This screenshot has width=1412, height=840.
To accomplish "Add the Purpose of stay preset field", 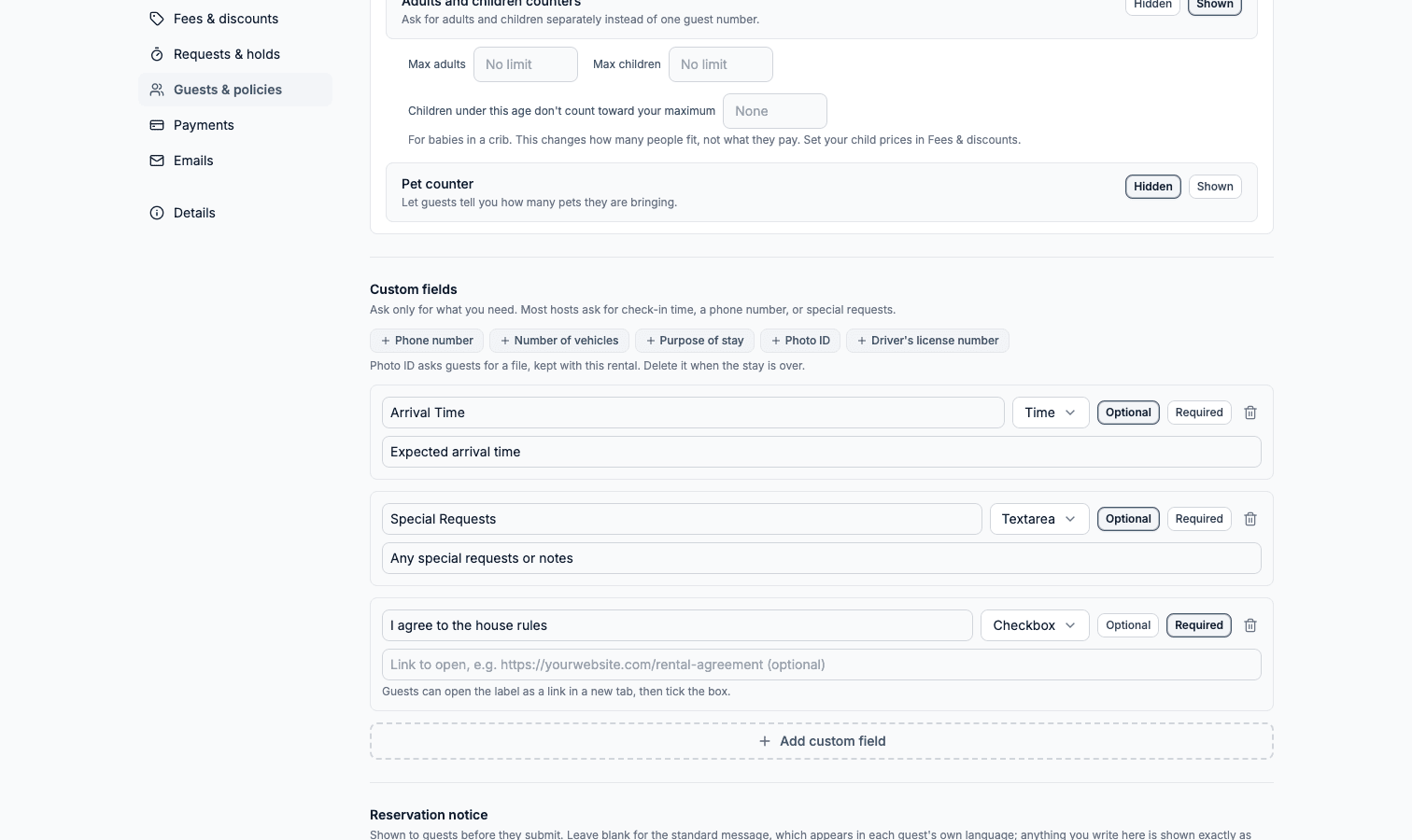I will [x=695, y=341].
